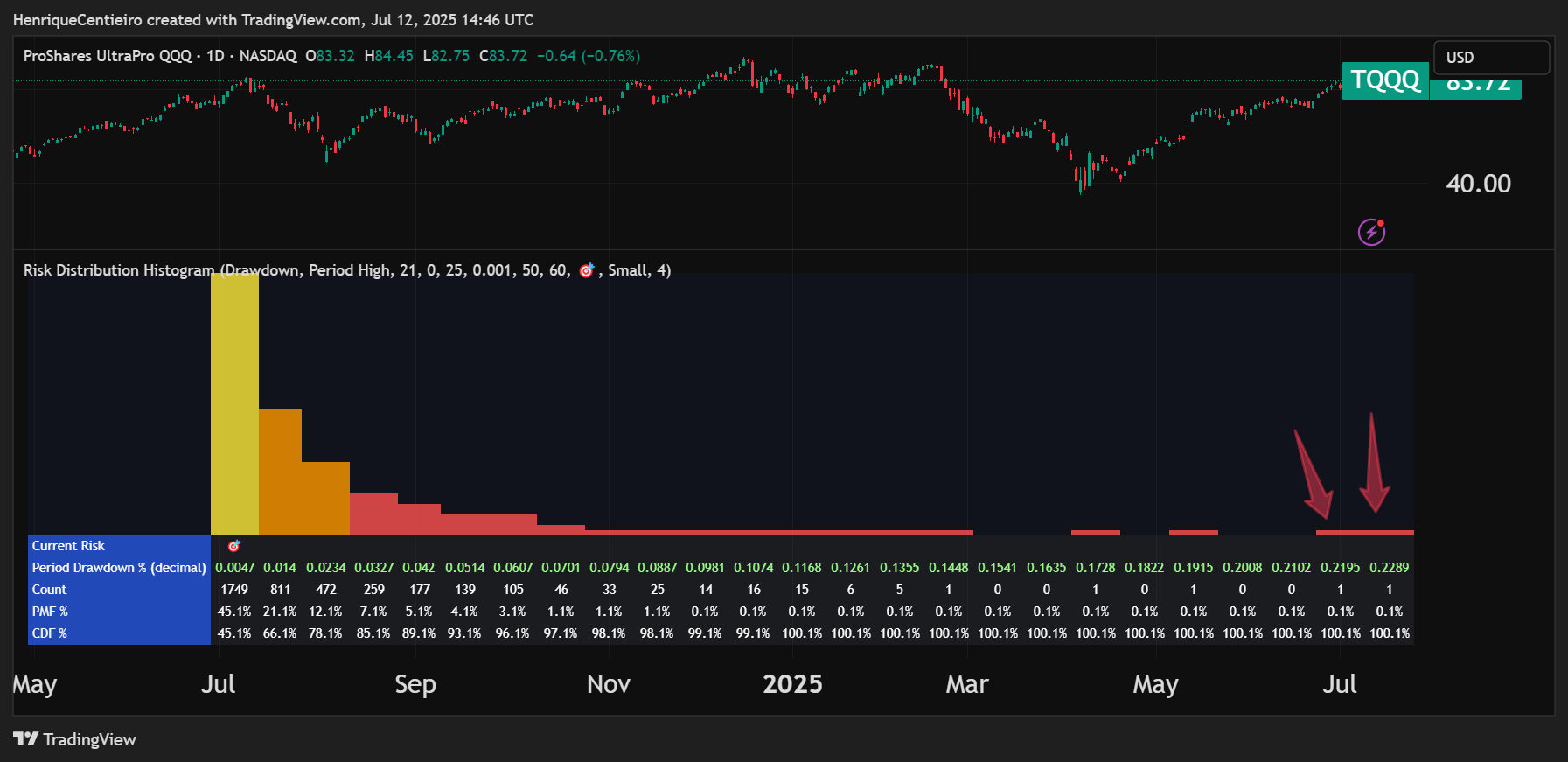Click the Sep label on the time axis

click(x=415, y=684)
